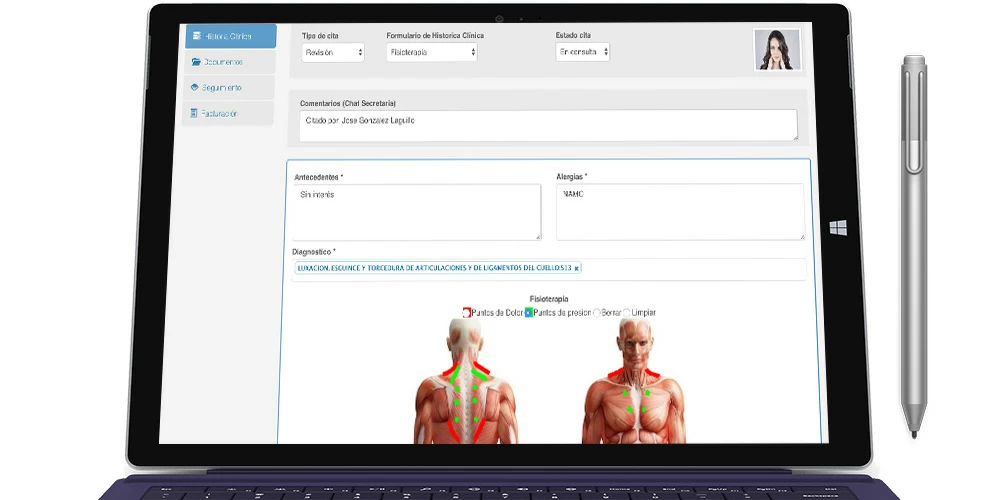Click the Documentos folder icon

[196, 62]
